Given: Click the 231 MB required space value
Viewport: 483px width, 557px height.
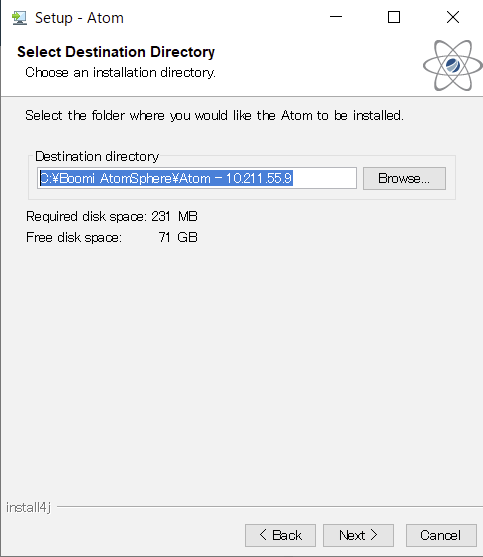Looking at the screenshot, I should pos(174,216).
